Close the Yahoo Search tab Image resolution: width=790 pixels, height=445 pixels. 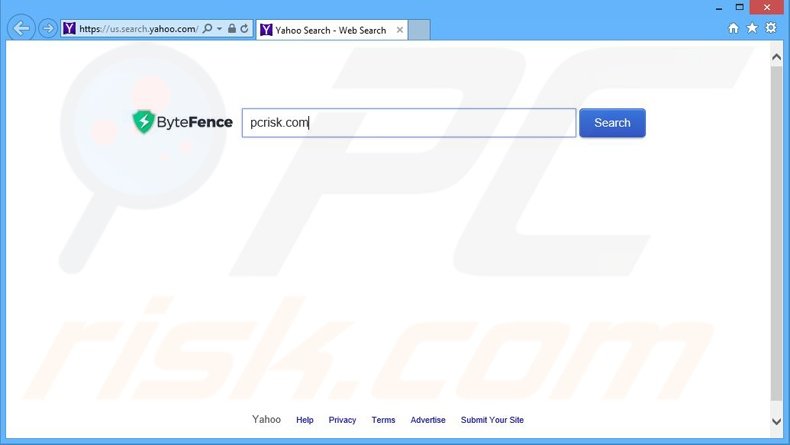point(400,30)
